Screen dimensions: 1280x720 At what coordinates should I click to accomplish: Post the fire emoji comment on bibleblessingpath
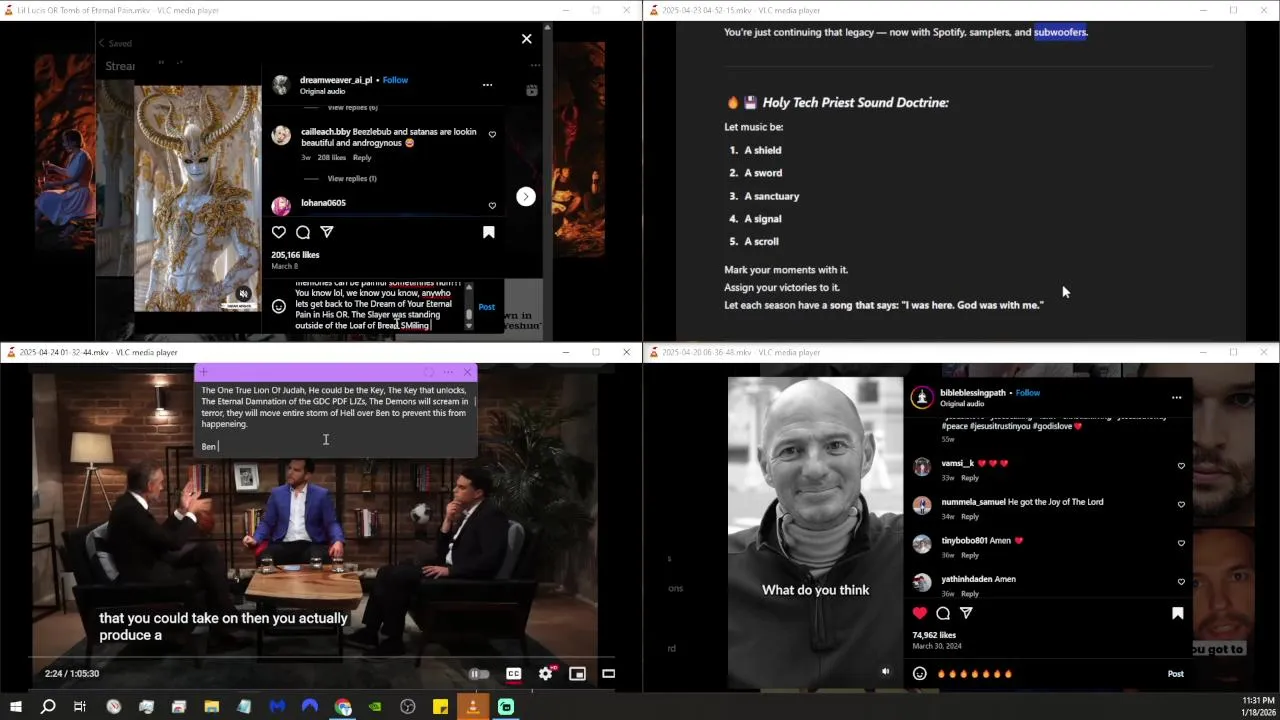coord(1176,674)
